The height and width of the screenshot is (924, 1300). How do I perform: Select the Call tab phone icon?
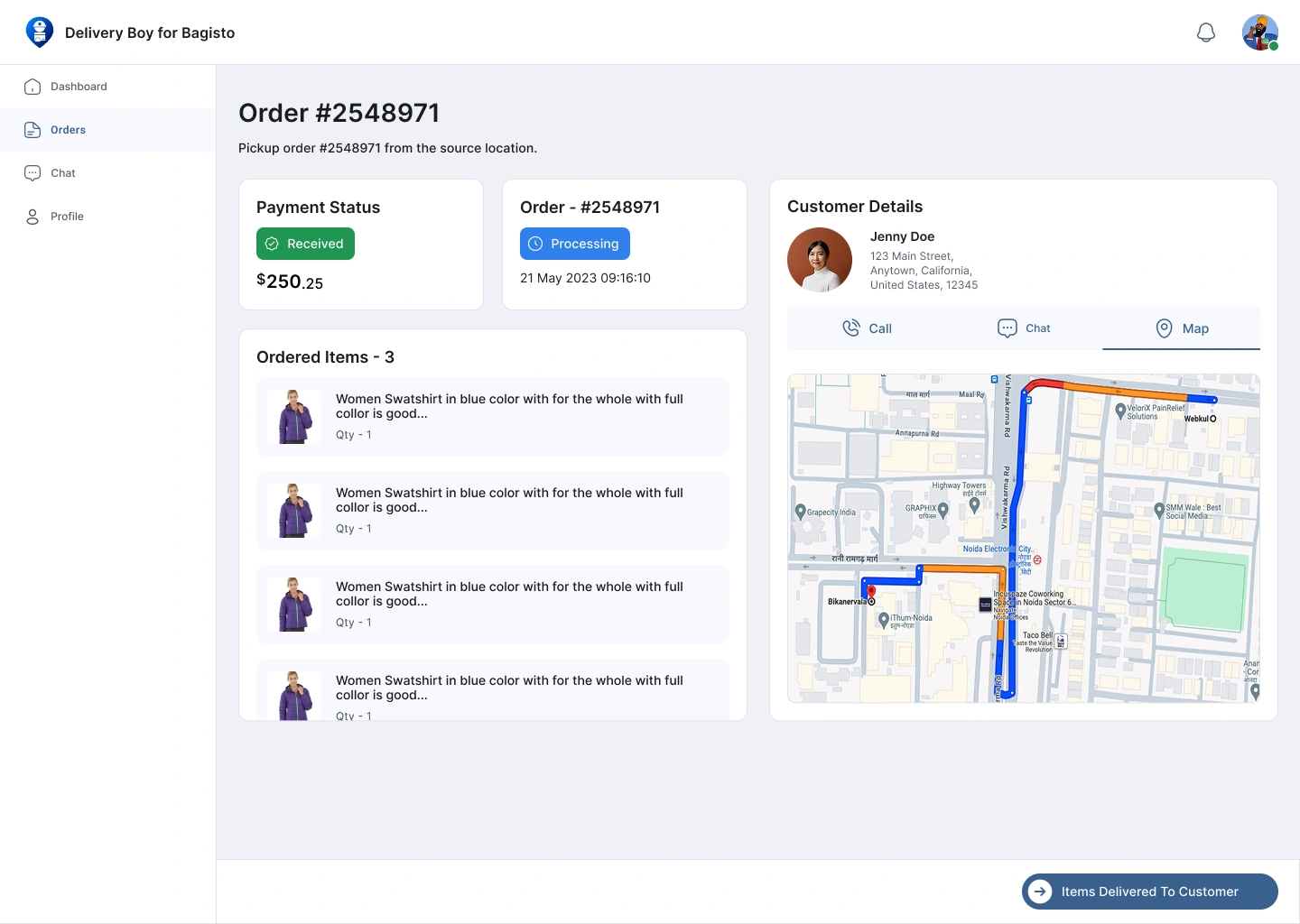pyautogui.click(x=851, y=328)
